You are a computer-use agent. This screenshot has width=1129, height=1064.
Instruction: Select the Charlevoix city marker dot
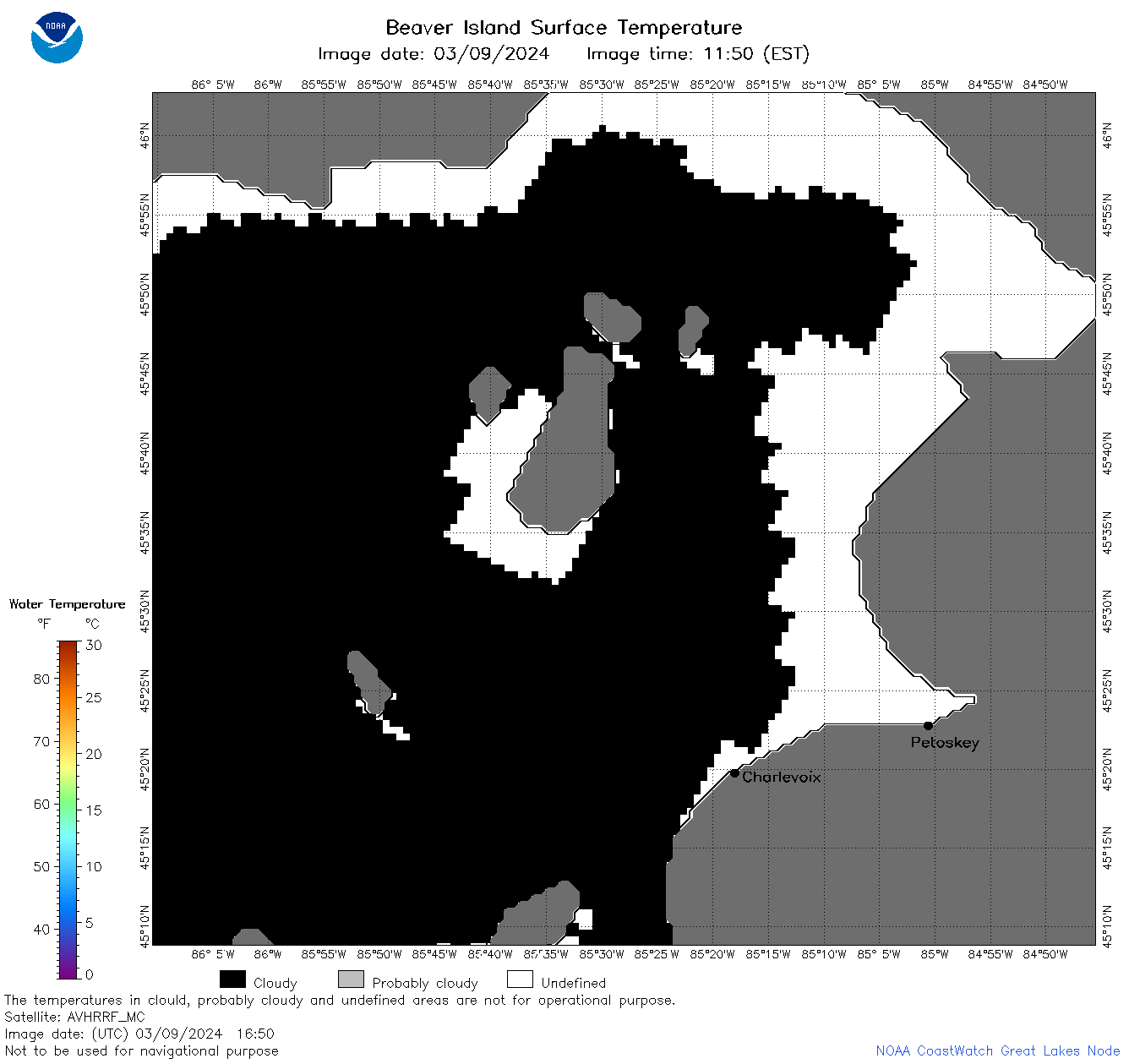point(734,772)
